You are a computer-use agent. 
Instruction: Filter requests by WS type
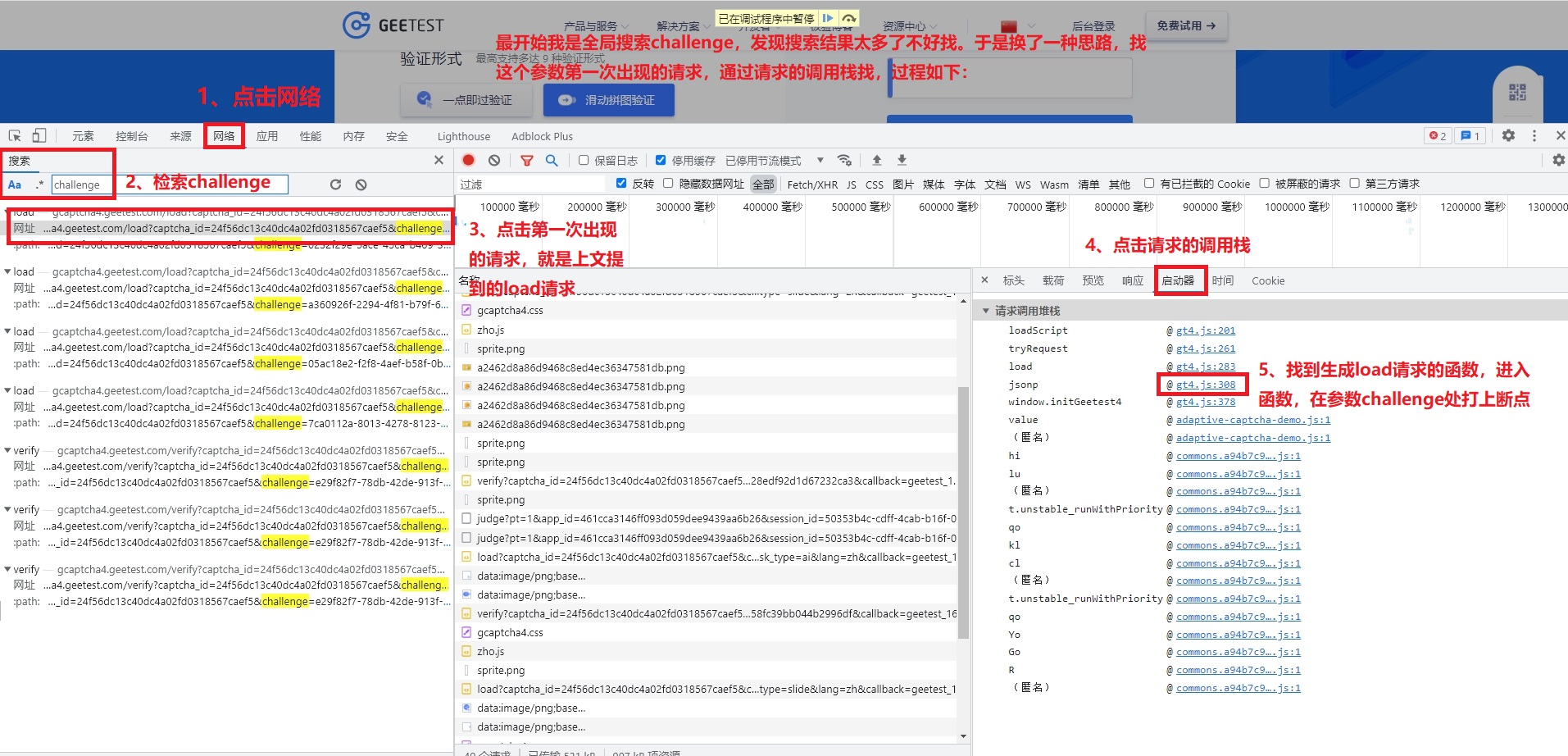tap(1023, 184)
